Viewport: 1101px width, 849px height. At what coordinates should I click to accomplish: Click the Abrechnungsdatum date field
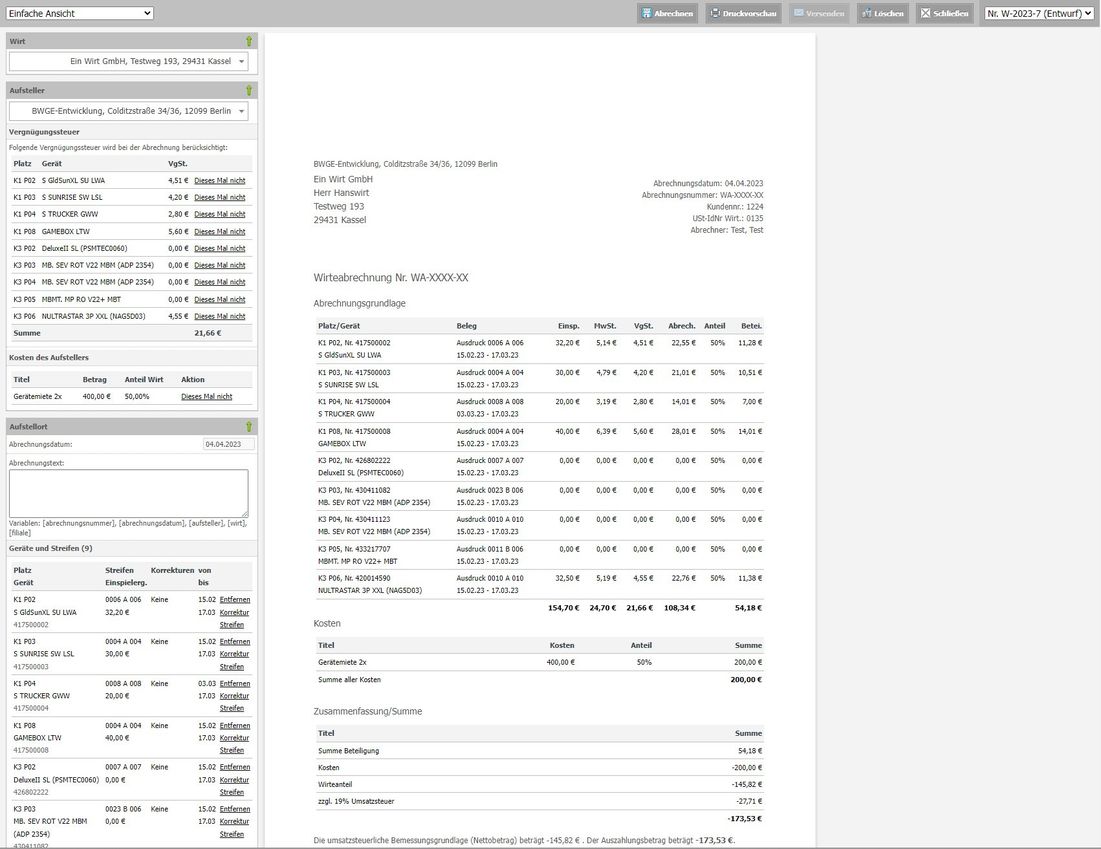click(228, 445)
